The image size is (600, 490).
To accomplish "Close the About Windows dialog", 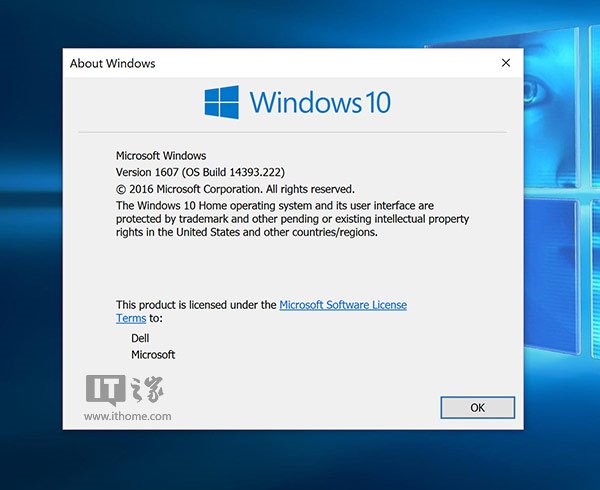I will [x=506, y=63].
